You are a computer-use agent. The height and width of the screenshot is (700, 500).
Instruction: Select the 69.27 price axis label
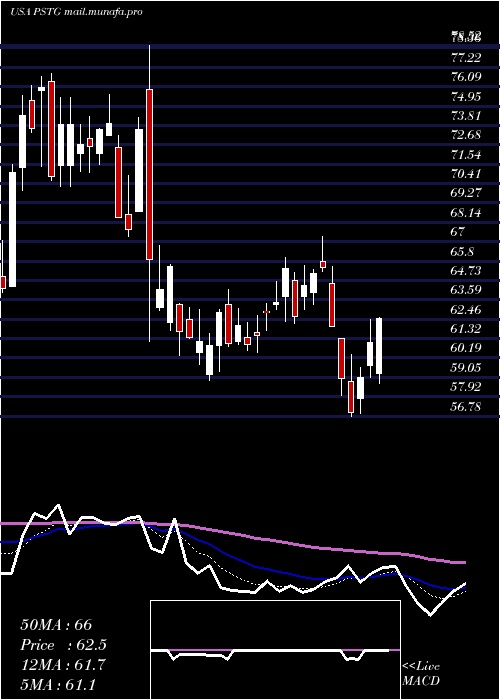tap(466, 193)
